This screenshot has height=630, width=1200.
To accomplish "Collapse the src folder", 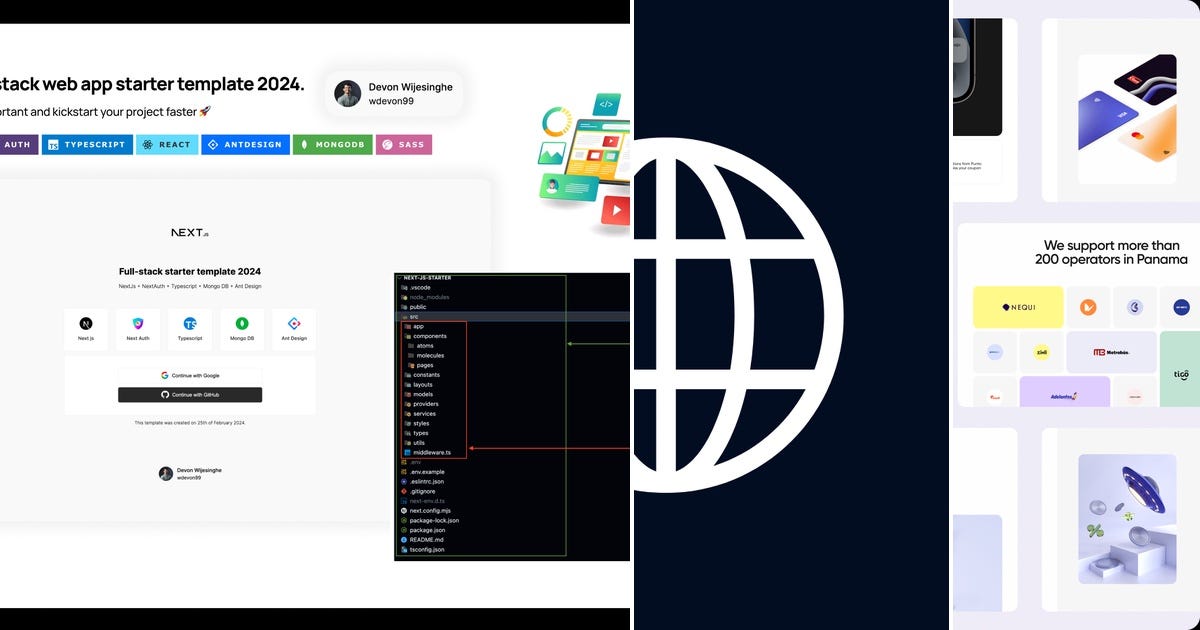I will tap(412, 316).
